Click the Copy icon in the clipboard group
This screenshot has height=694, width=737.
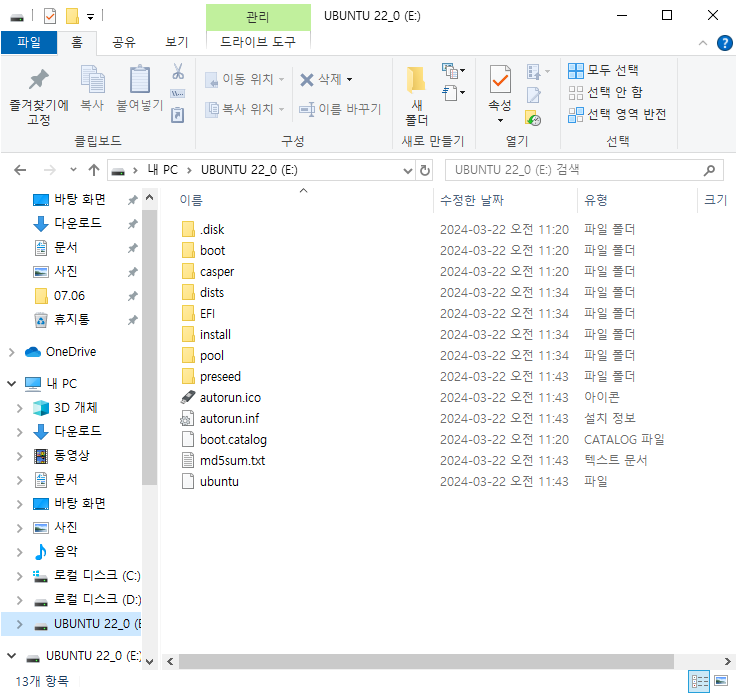pos(93,79)
